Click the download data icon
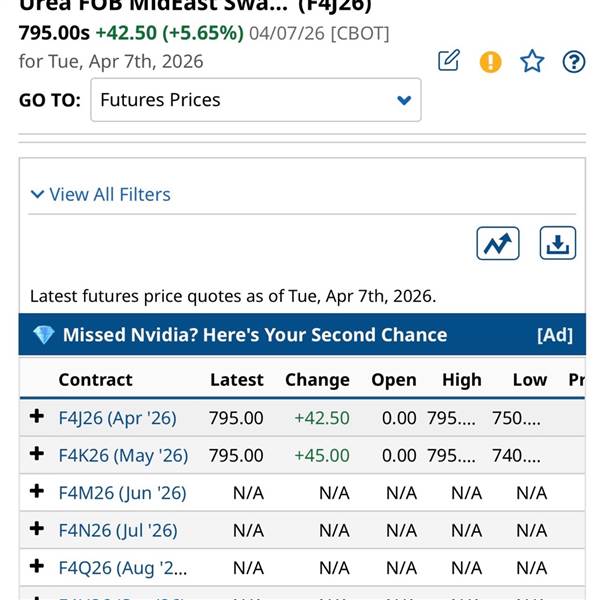This screenshot has width=600, height=600. click(x=558, y=243)
